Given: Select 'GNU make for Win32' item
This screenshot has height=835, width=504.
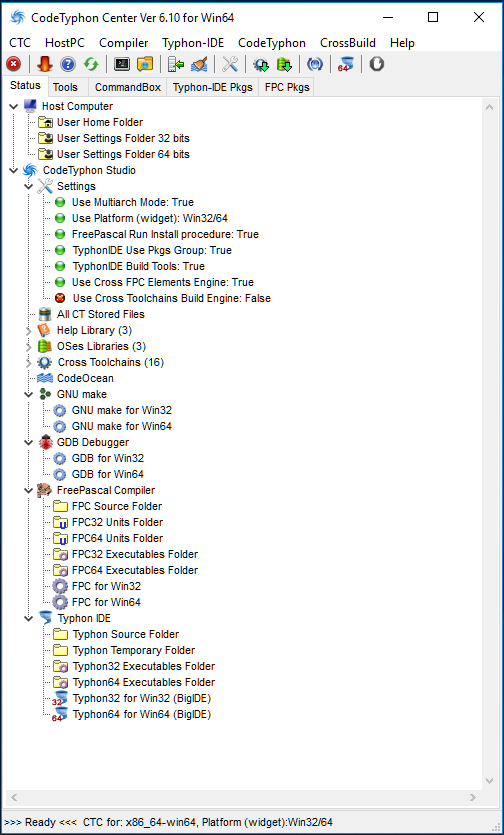Looking at the screenshot, I should tap(122, 410).
